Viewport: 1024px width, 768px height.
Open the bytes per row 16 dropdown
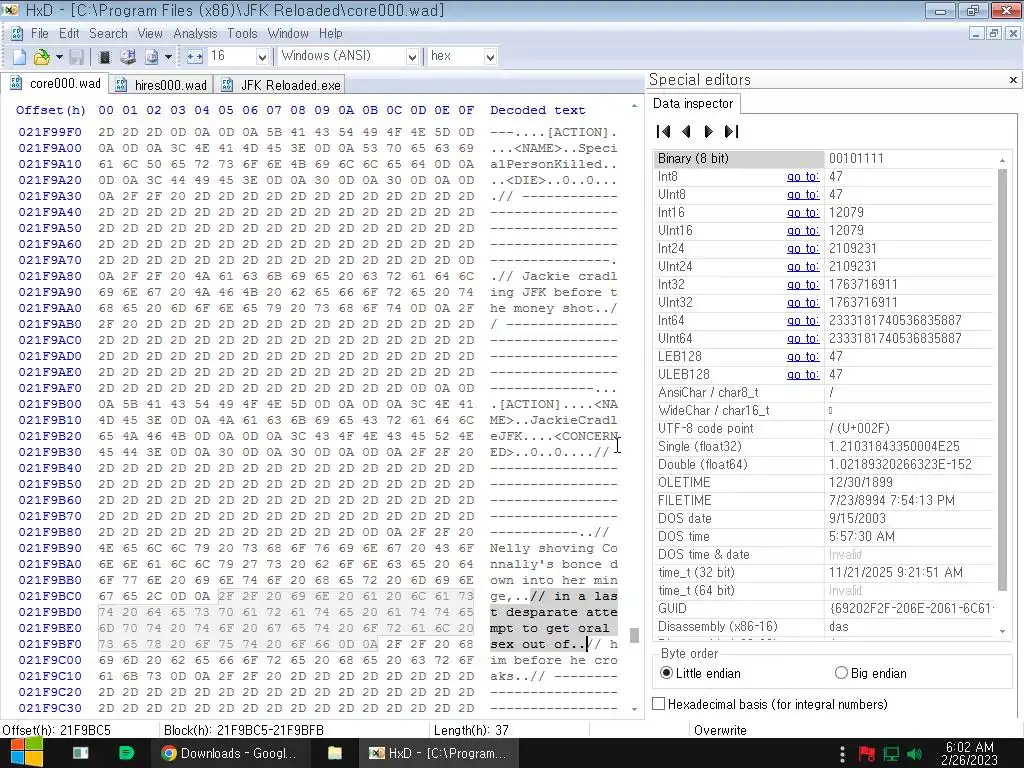click(x=262, y=57)
